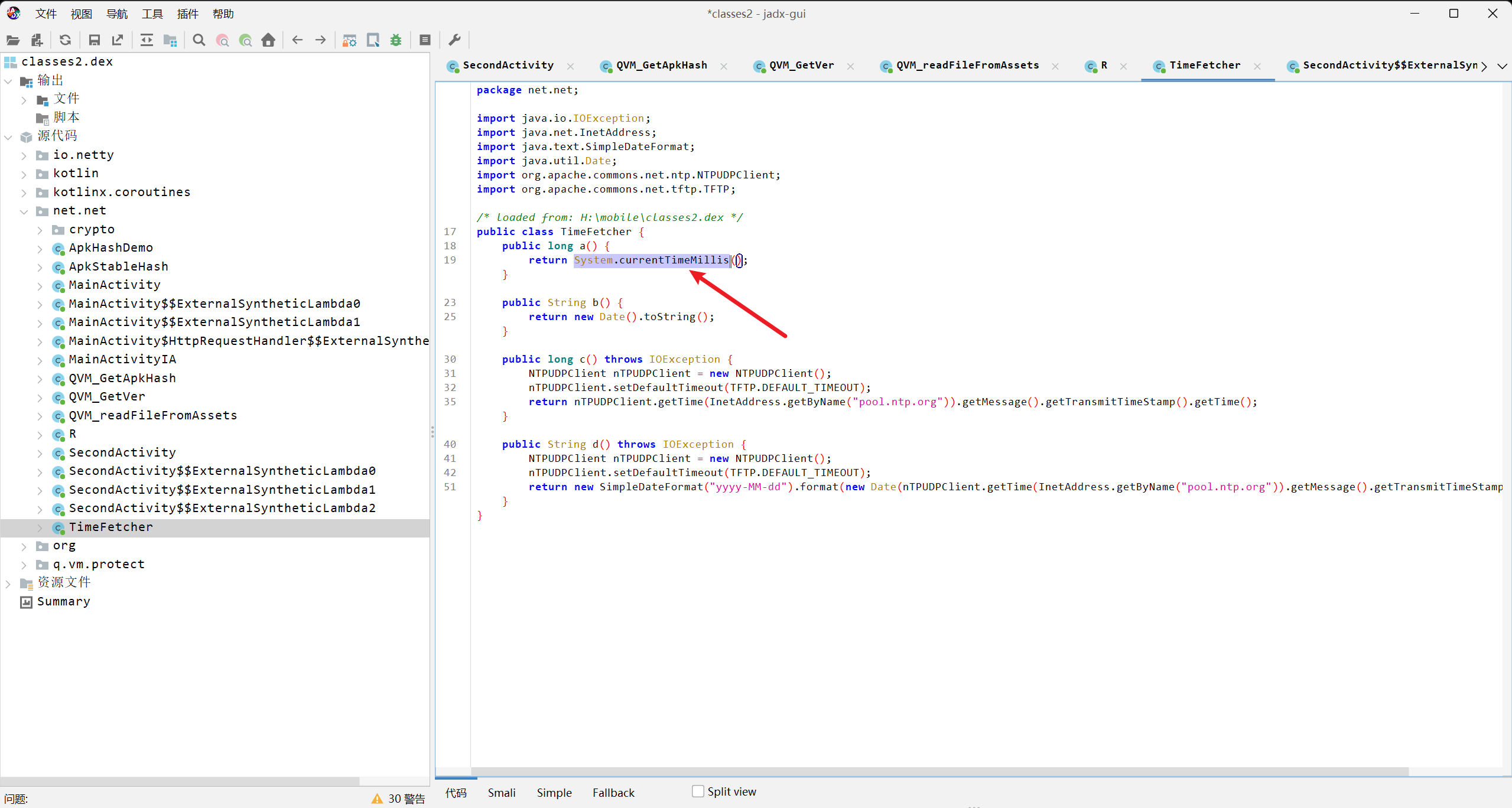Click the home start page icon

tap(268, 40)
